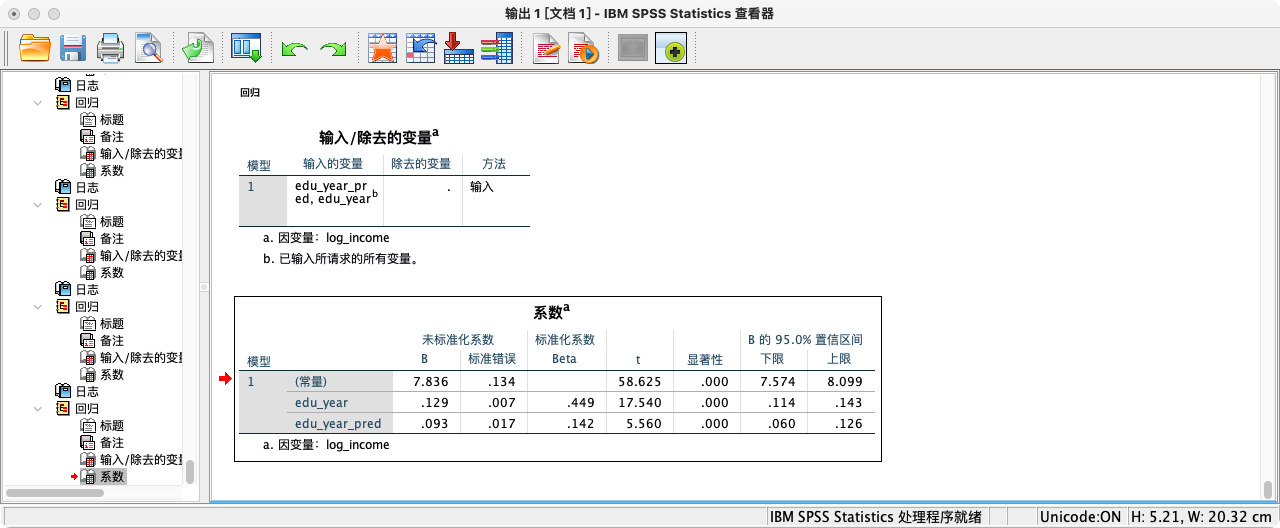This screenshot has width=1280, height=528.
Task: Click the 标准化系数 header
Action: point(565,340)
